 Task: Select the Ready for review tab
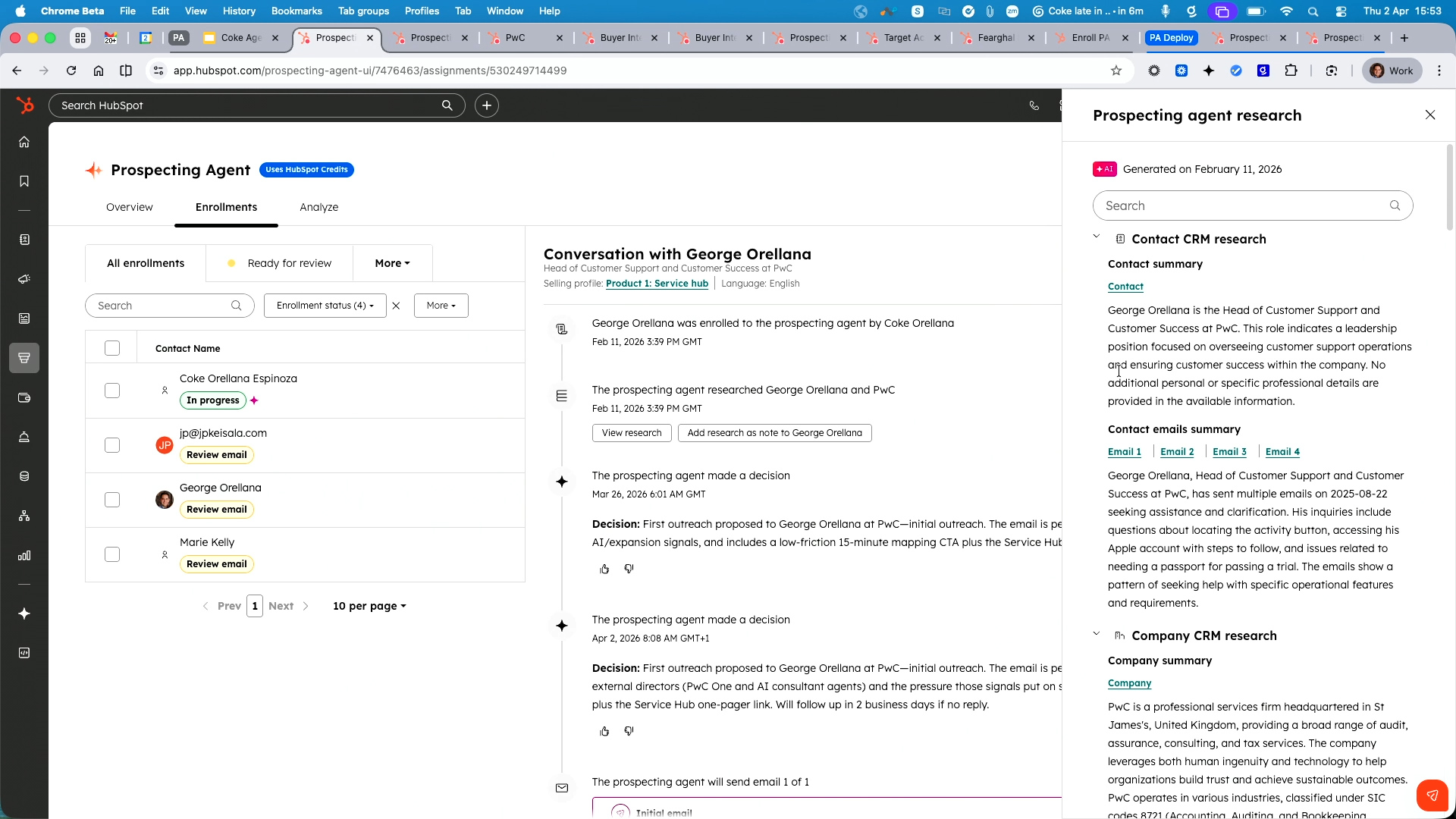[x=280, y=263]
